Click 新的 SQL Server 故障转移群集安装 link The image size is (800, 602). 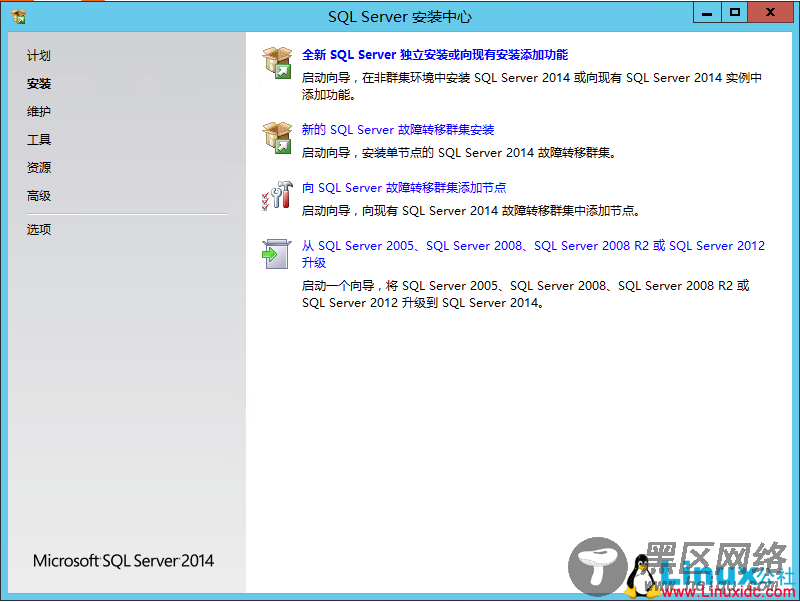[398, 130]
